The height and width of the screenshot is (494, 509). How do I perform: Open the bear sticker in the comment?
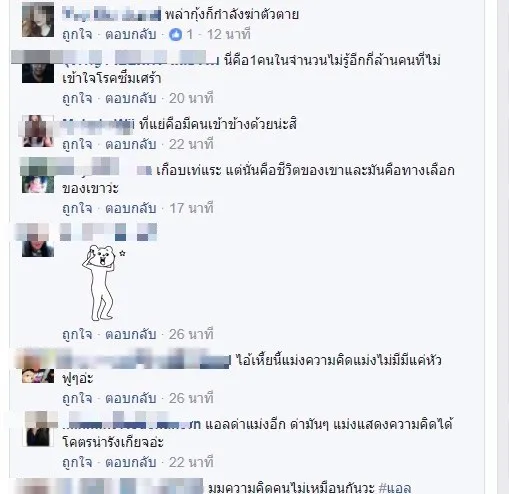pos(101,283)
